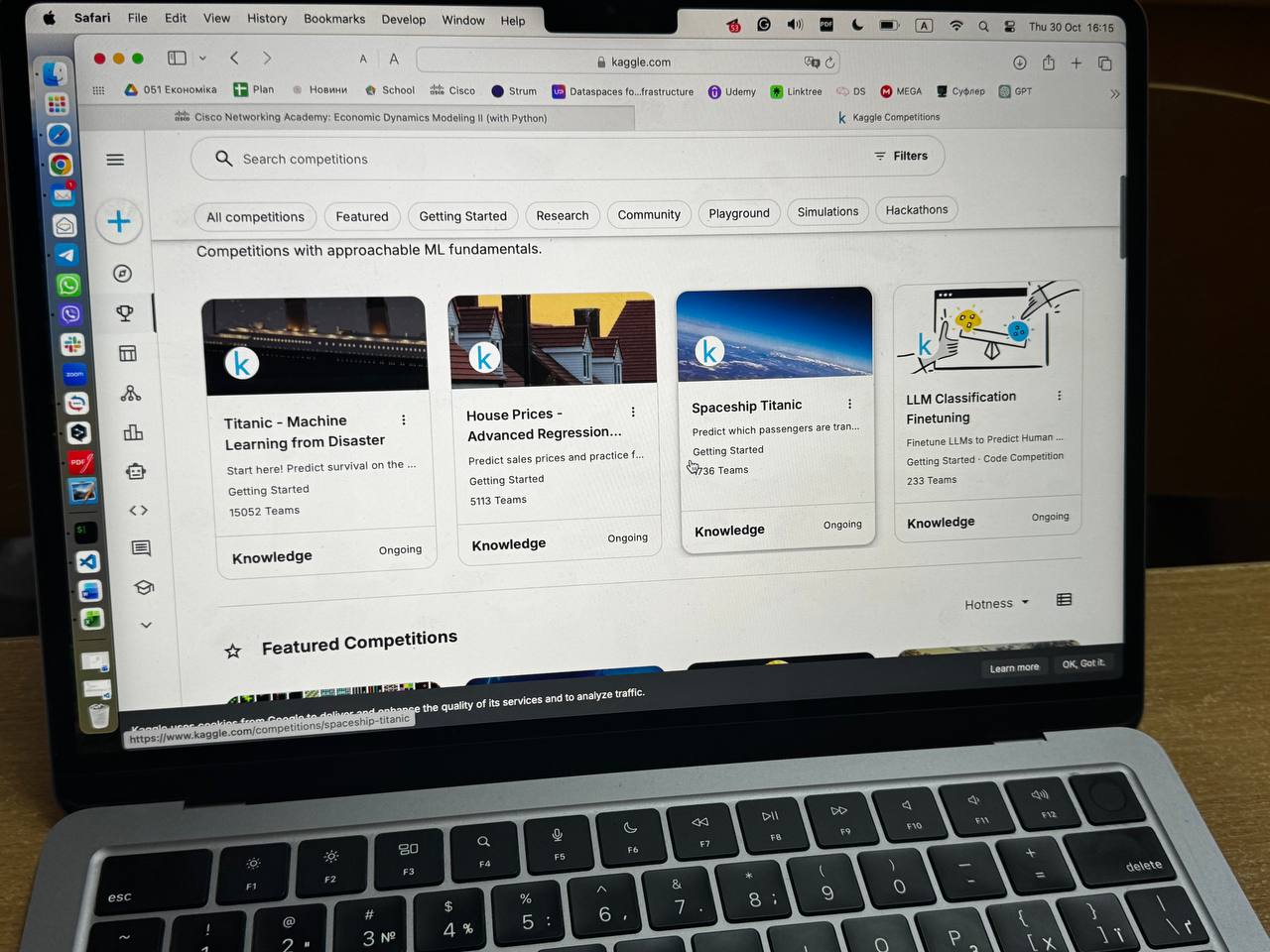Open the Benchmarks bar-chart icon in sidebar
Viewport: 1270px width, 952px height.
[133, 432]
